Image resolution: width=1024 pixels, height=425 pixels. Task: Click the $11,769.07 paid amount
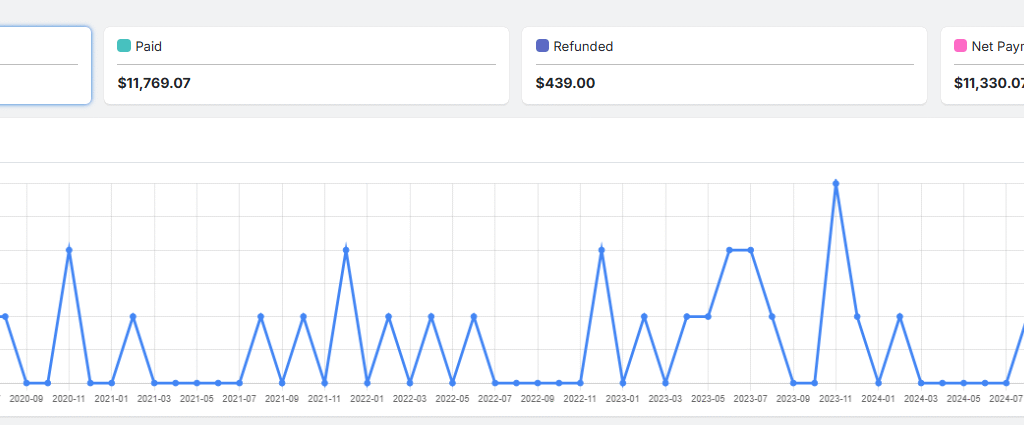pos(153,83)
